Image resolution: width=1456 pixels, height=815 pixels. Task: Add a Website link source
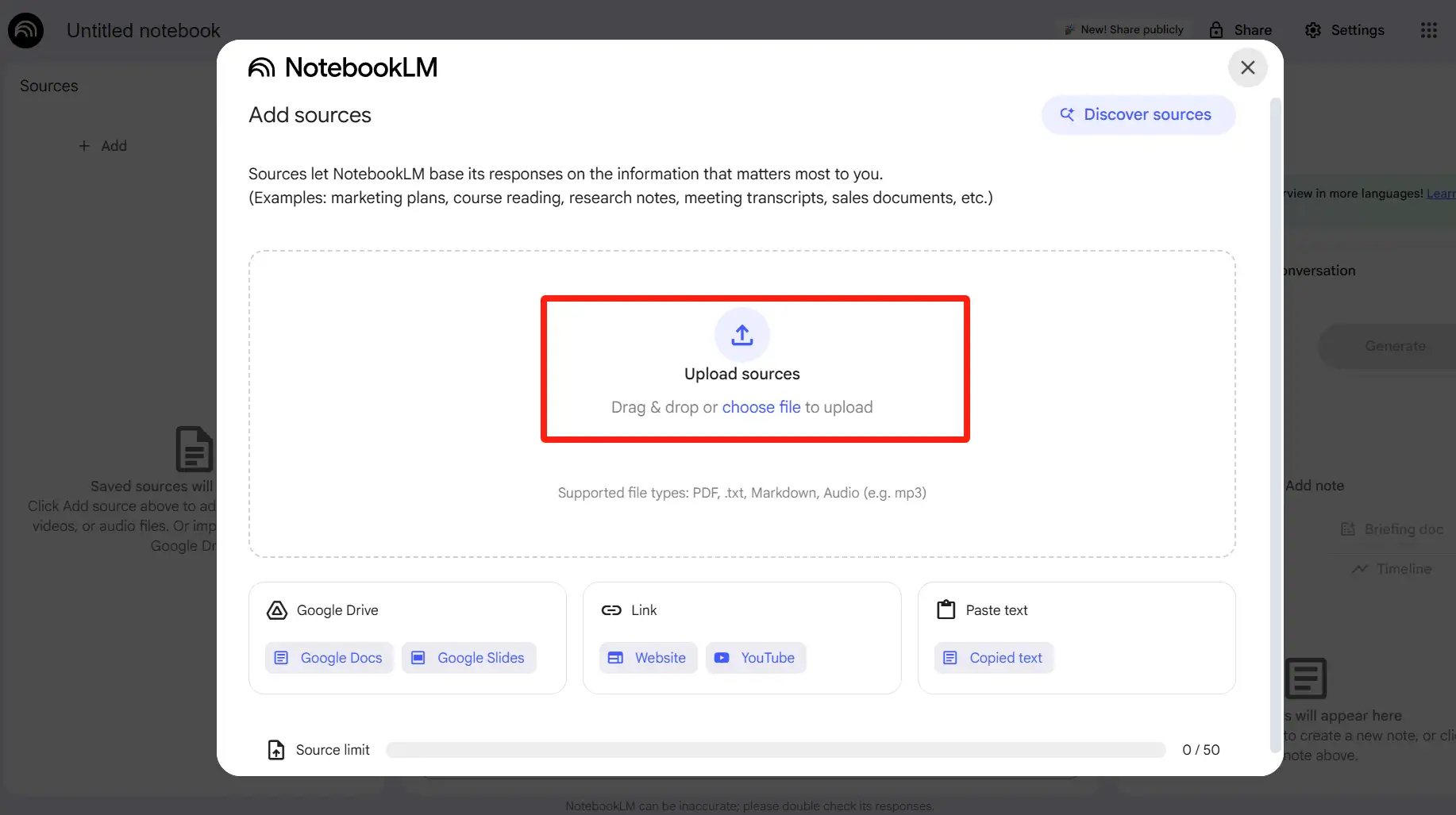pos(648,658)
